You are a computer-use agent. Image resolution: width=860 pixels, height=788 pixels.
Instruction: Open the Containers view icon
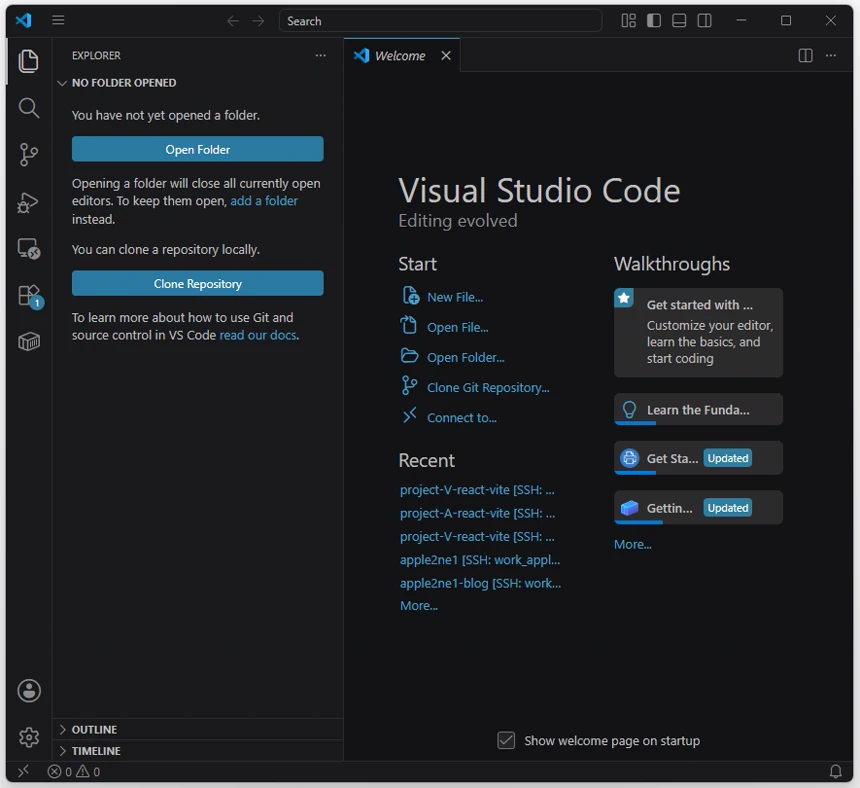(29, 342)
